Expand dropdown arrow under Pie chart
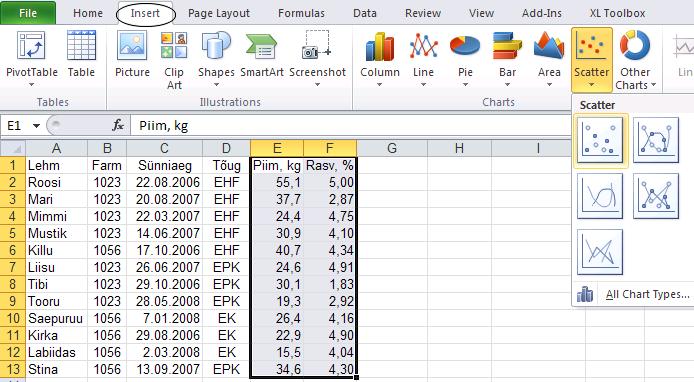Image resolution: width=694 pixels, height=382 pixels. pos(465,85)
